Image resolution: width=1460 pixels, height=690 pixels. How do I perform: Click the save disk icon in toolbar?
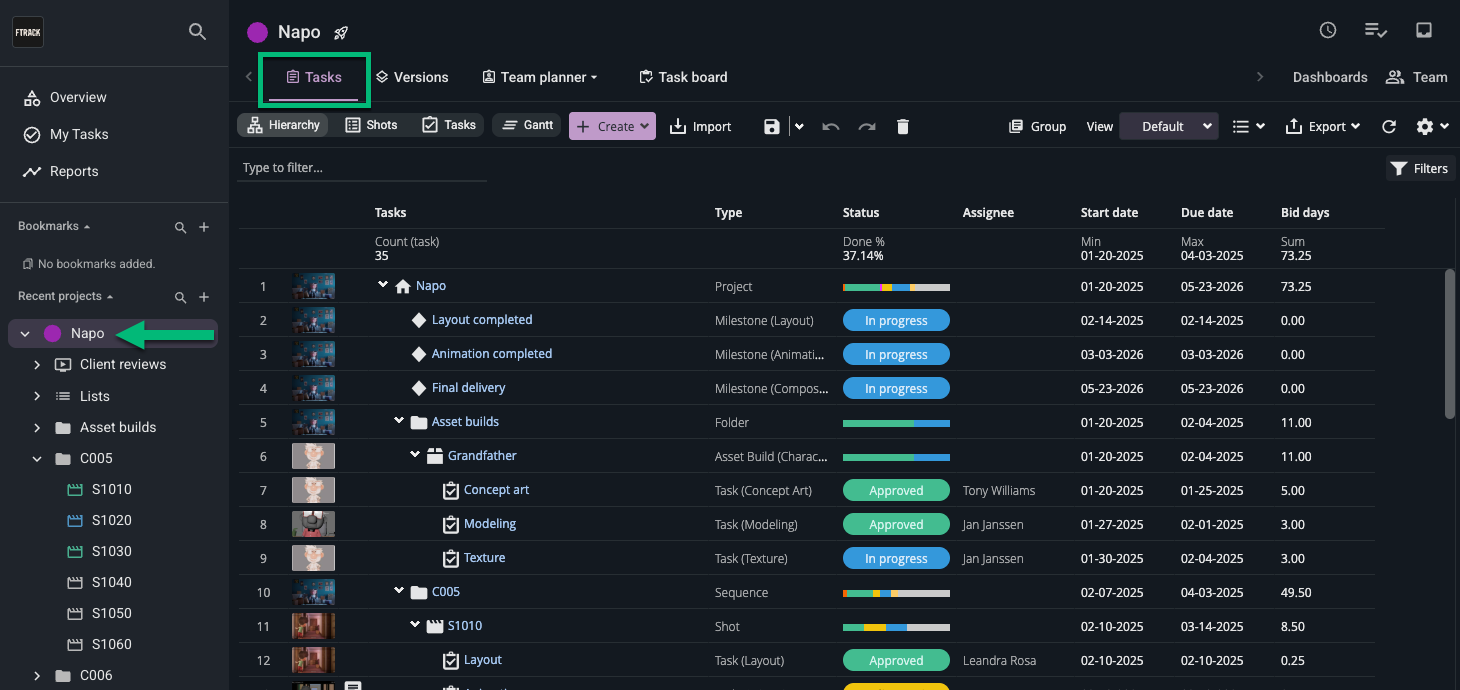[x=771, y=127]
